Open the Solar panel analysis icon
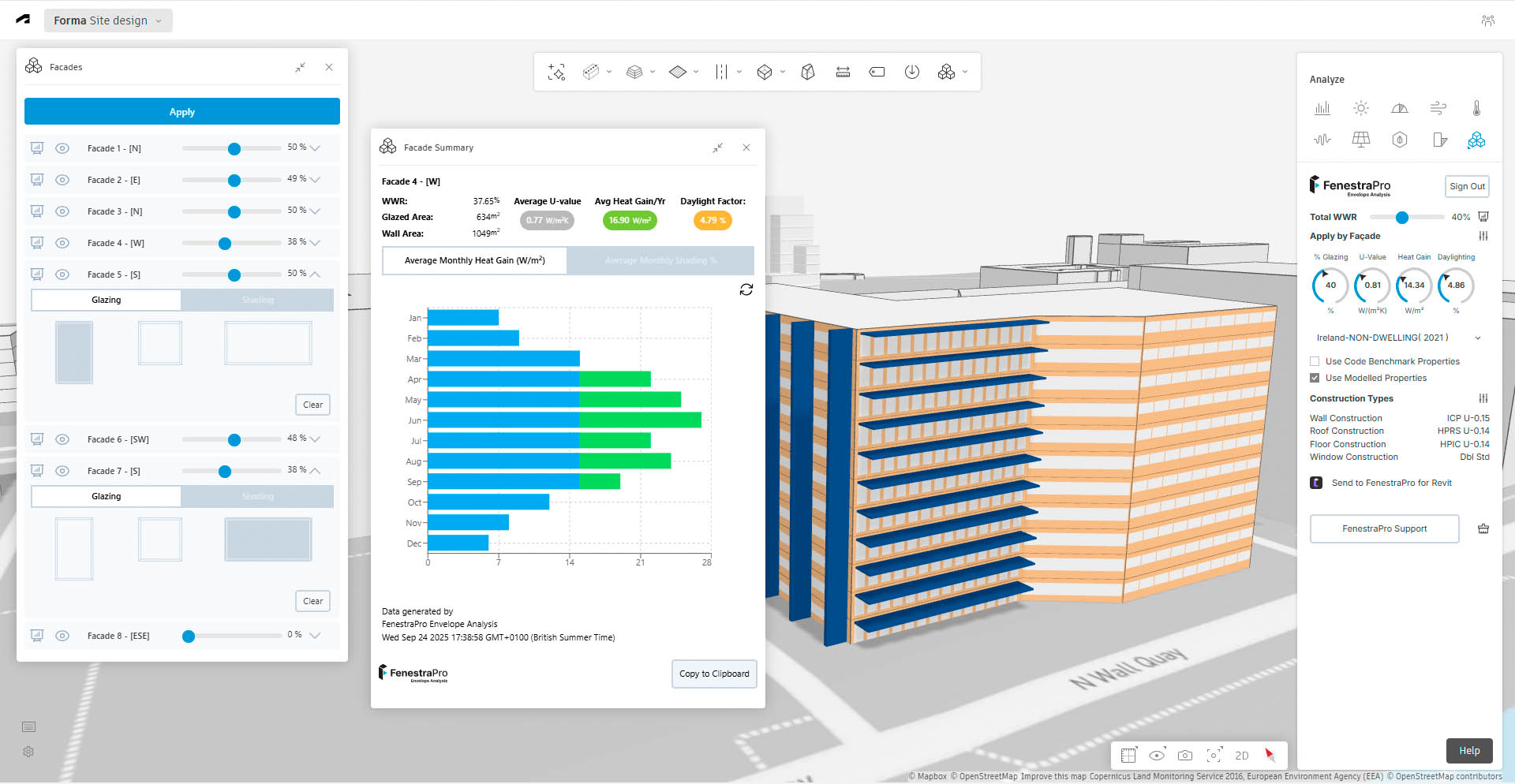 pos(1360,140)
